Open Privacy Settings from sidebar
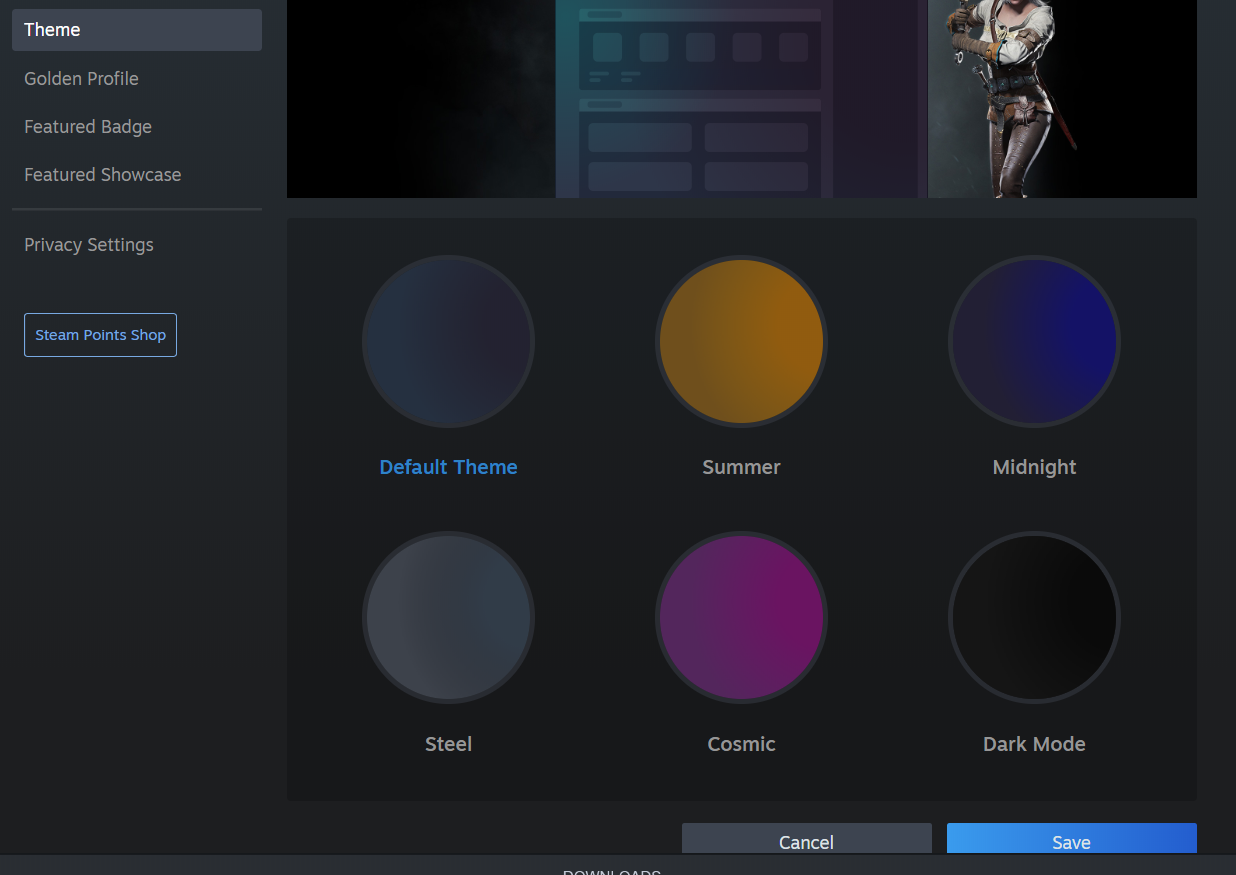 tap(89, 245)
